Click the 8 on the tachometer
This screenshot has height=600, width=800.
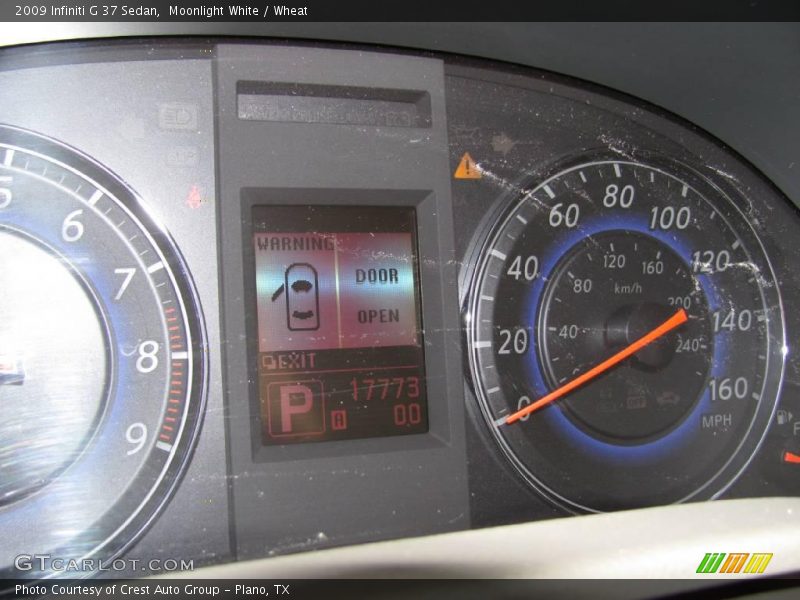coord(147,356)
